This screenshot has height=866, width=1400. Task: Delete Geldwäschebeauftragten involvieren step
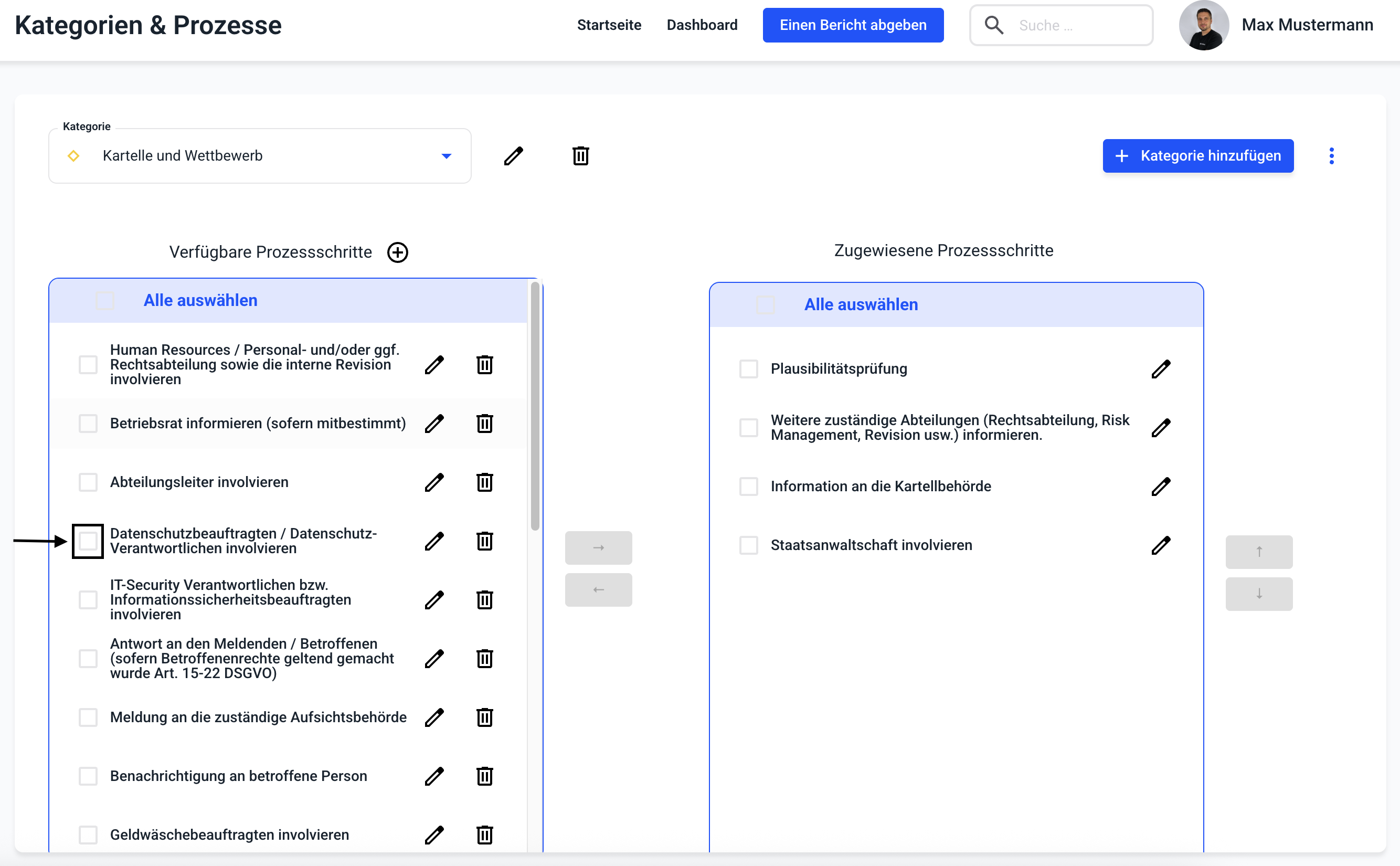coord(484,835)
